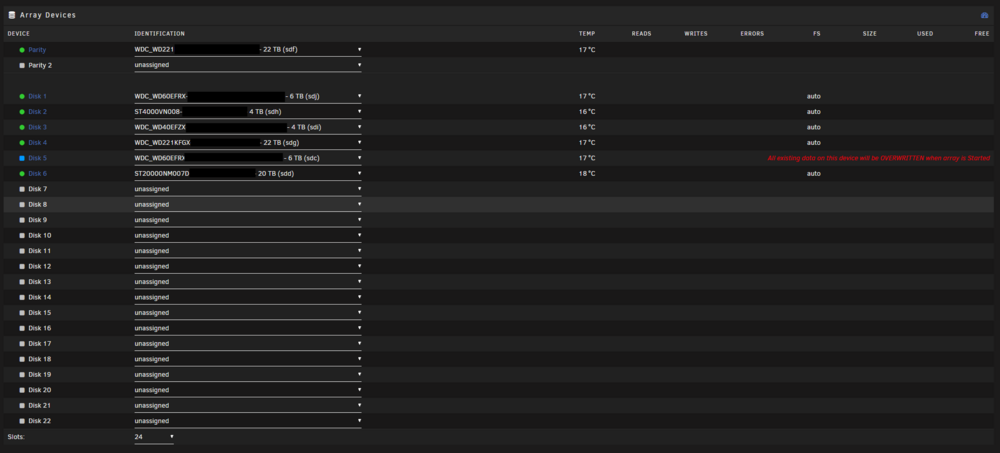
Task: Click the SIZE column header
Action: [x=869, y=34]
